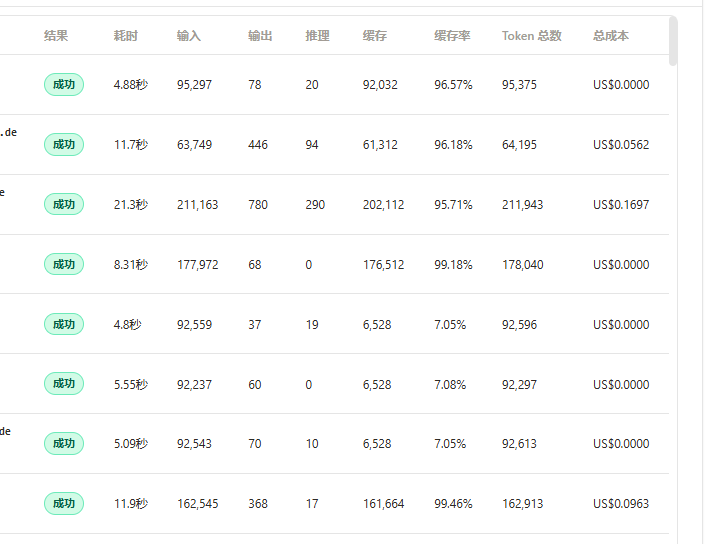Click the Token 总数 column header
This screenshot has height=544, width=710.
pos(532,36)
